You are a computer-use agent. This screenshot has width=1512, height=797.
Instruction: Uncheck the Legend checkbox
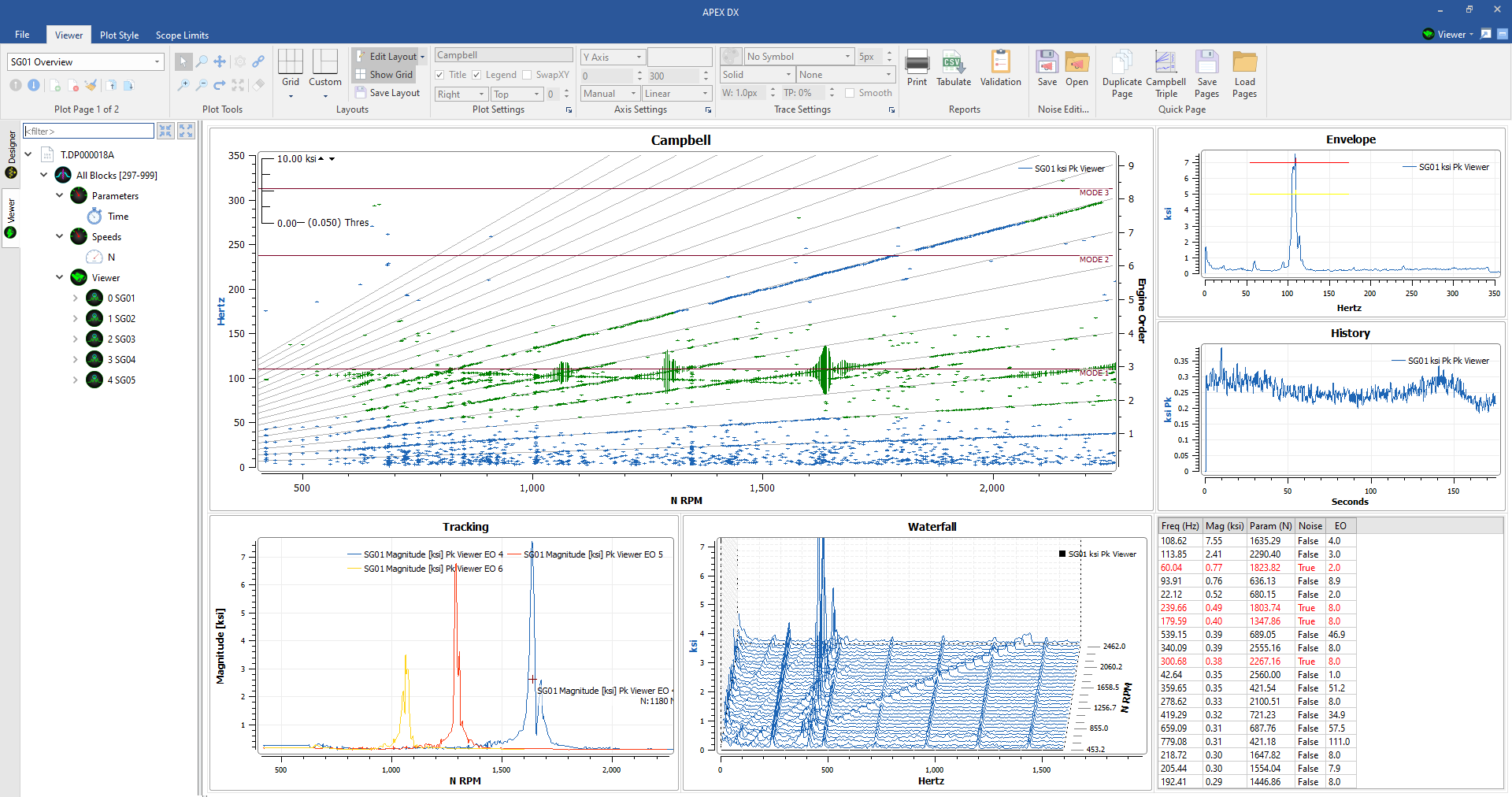pos(476,75)
